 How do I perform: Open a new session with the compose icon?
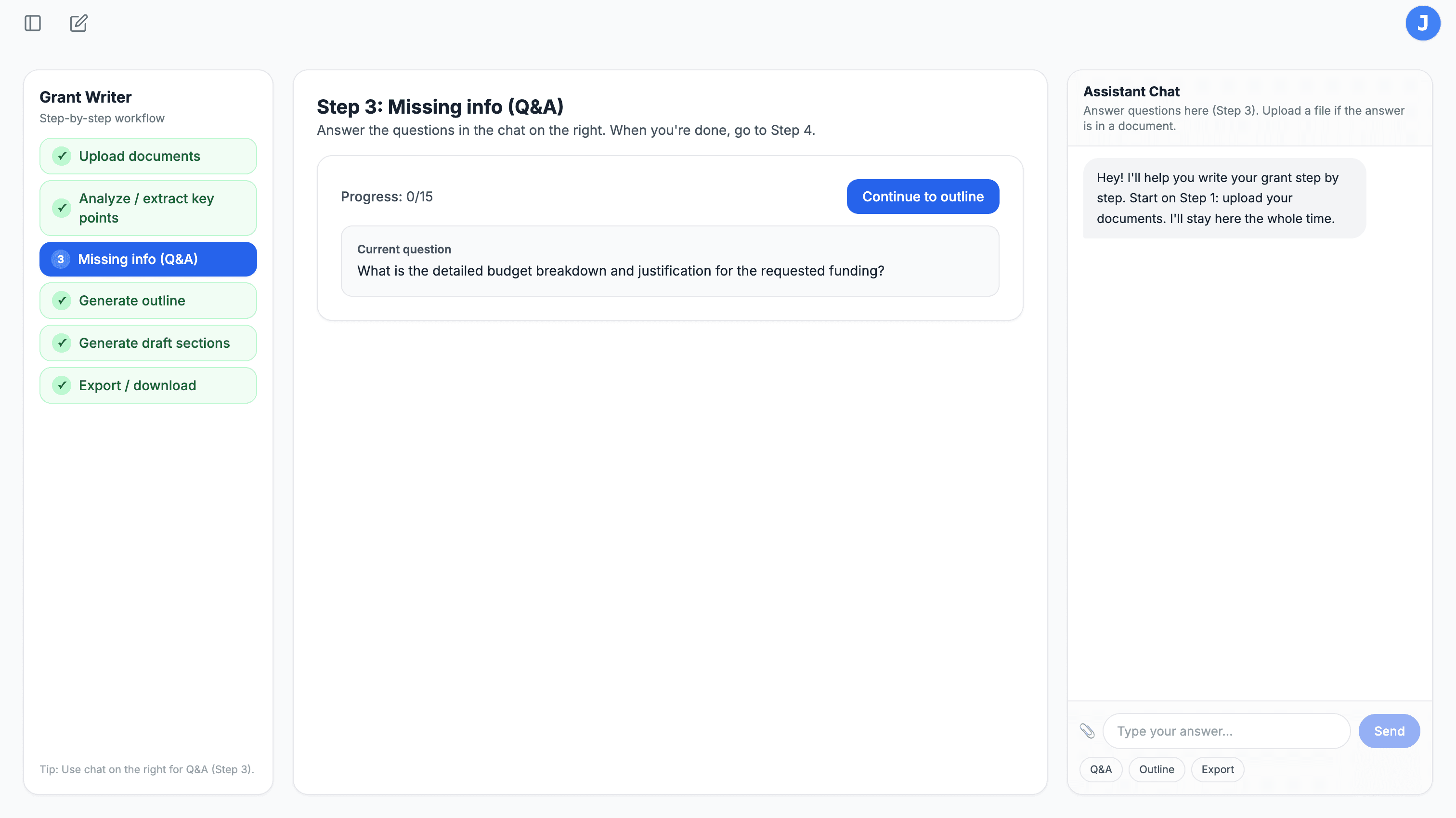coord(78,23)
